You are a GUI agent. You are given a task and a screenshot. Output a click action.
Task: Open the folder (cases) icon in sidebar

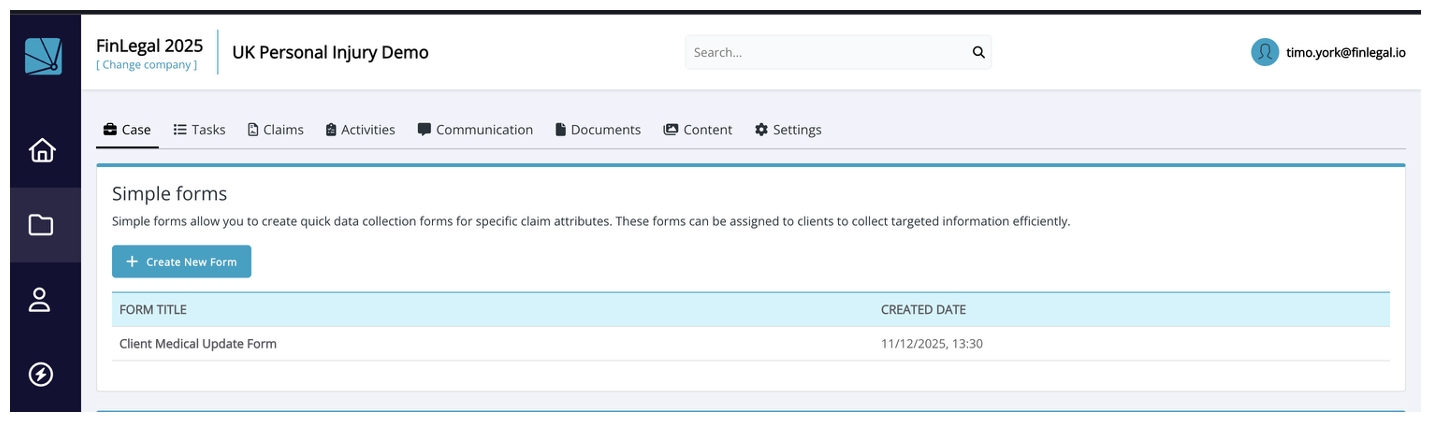(41, 225)
